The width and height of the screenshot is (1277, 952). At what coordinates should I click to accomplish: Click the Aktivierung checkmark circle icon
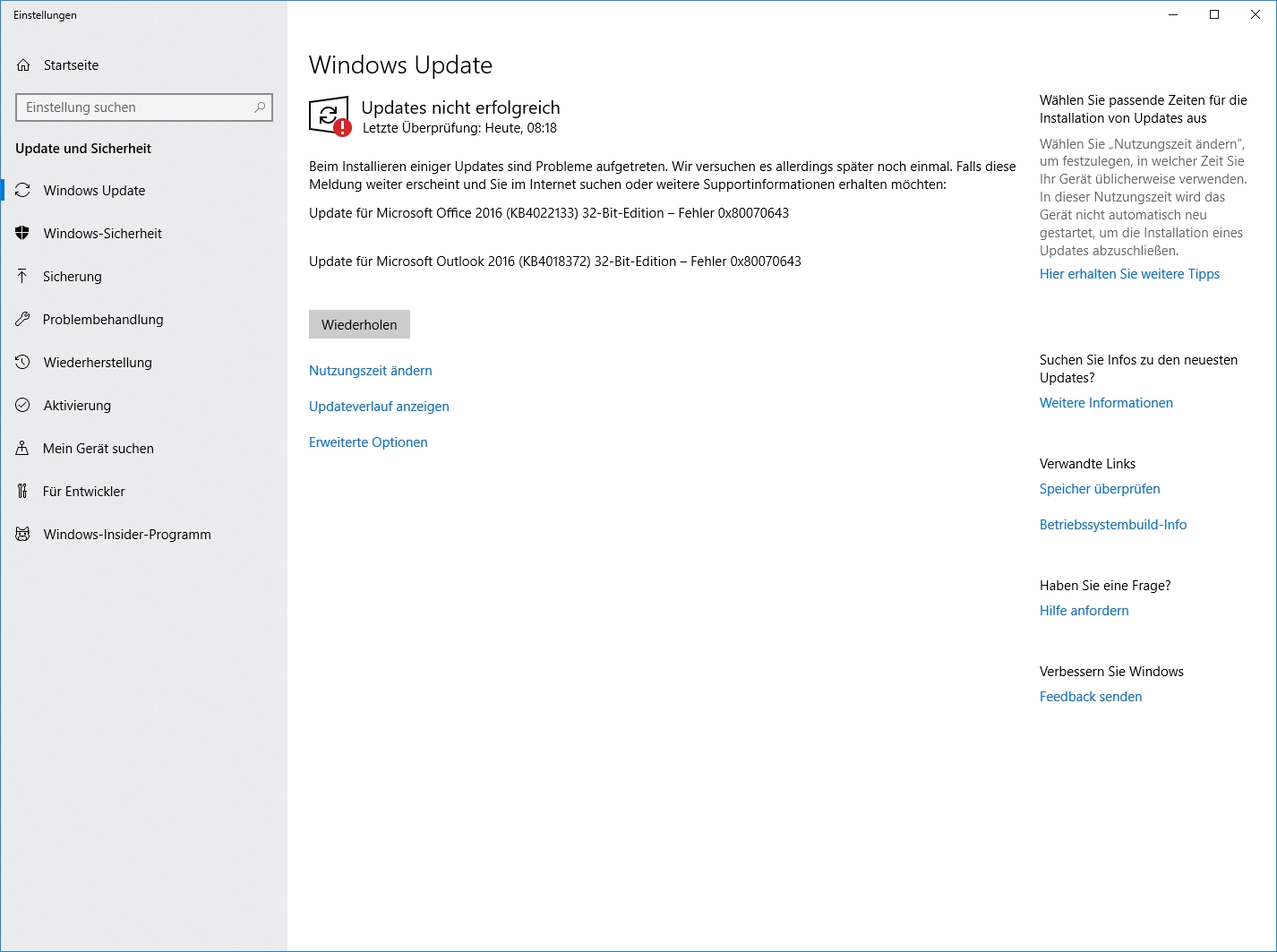click(23, 406)
